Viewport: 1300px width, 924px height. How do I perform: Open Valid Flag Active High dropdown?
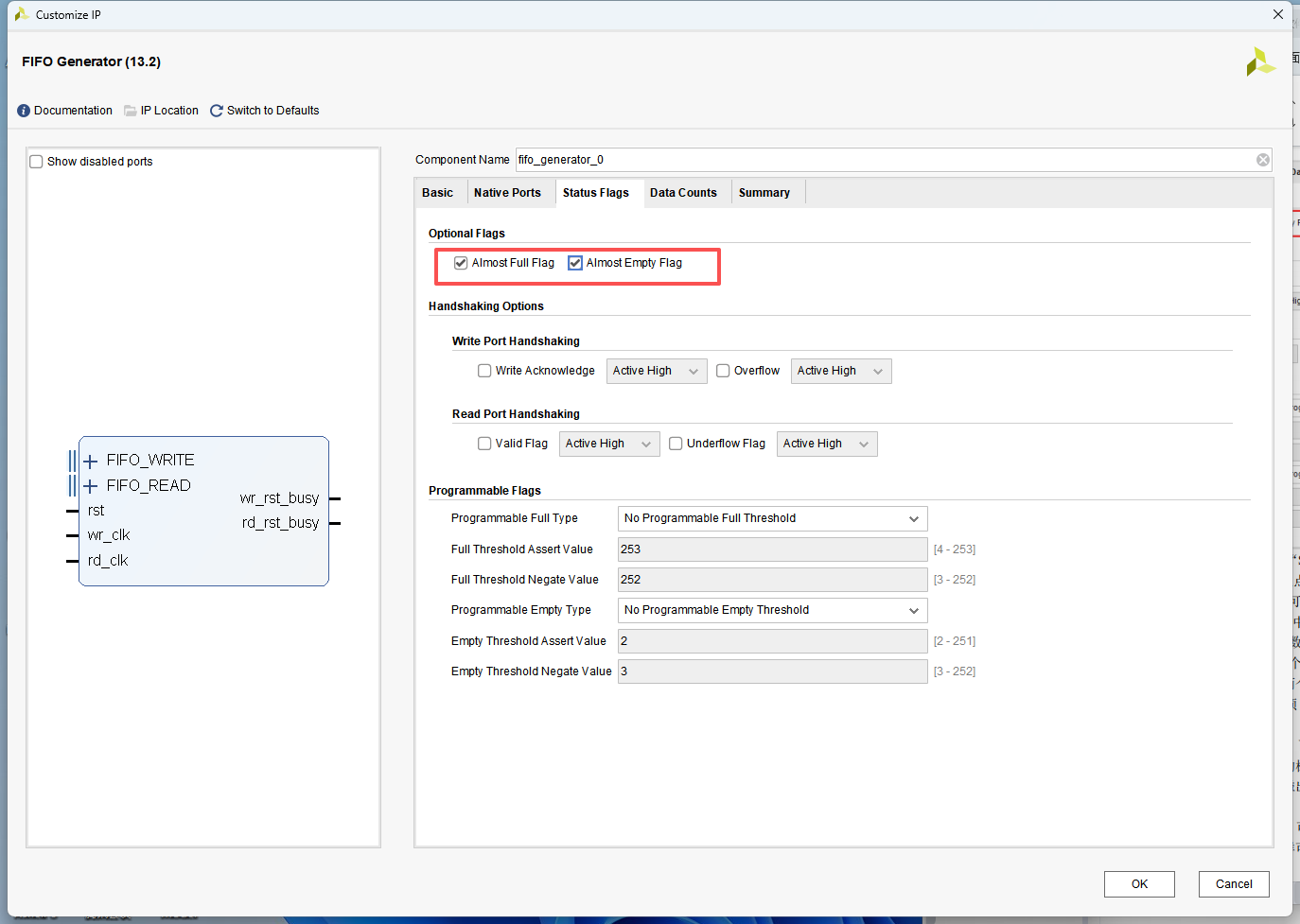609,444
